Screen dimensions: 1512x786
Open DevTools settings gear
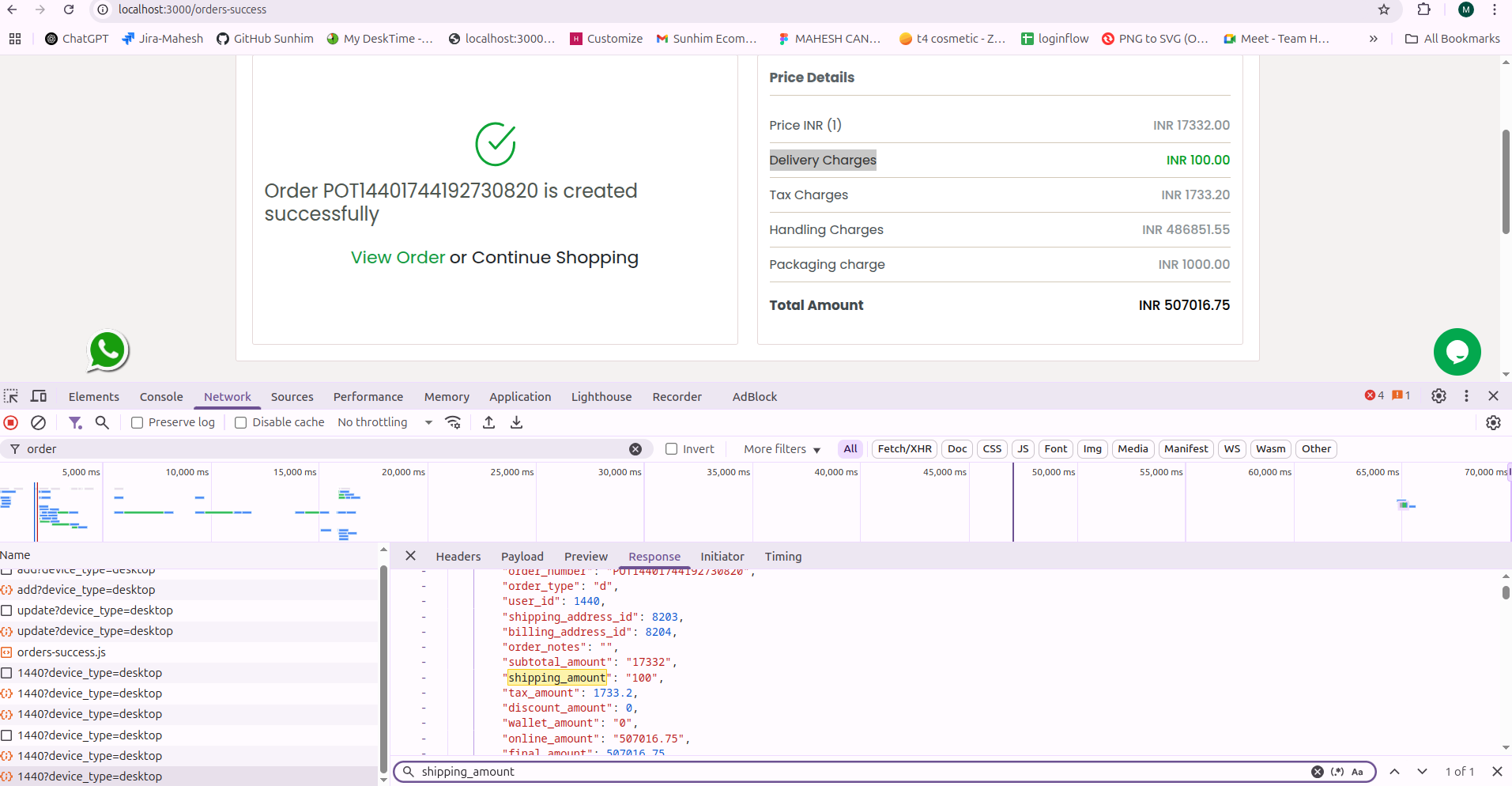[1438, 396]
